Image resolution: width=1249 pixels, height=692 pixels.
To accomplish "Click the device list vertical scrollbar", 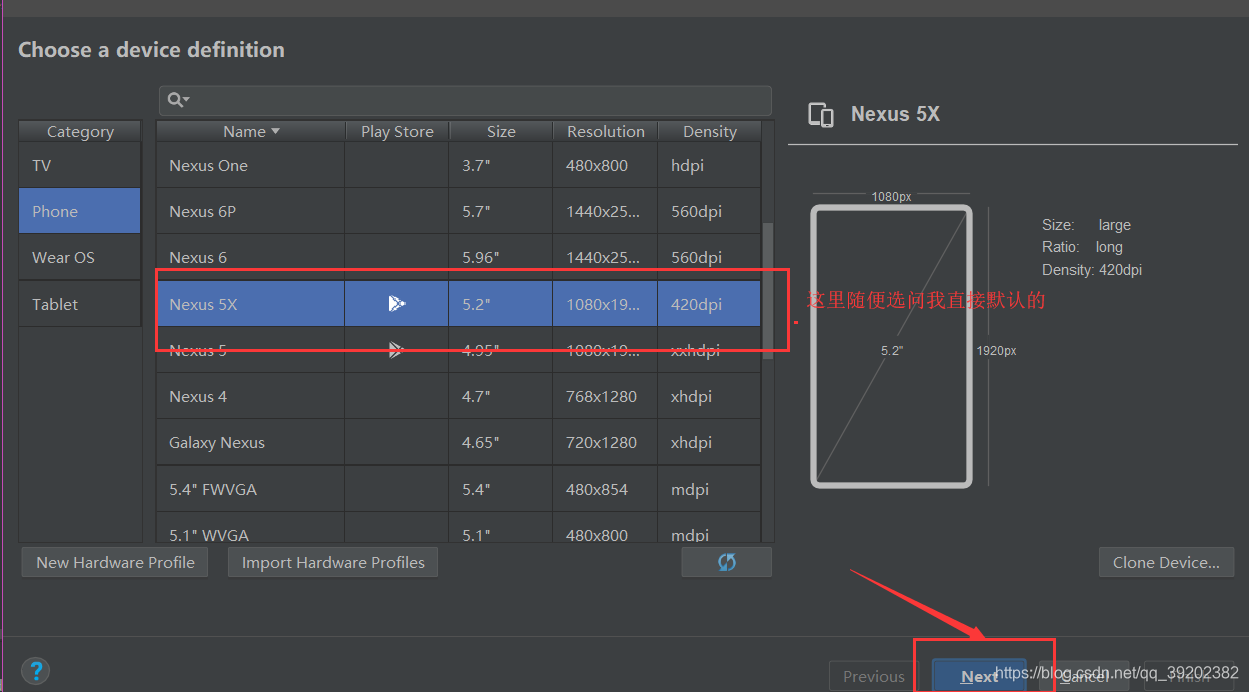I will tap(768, 290).
